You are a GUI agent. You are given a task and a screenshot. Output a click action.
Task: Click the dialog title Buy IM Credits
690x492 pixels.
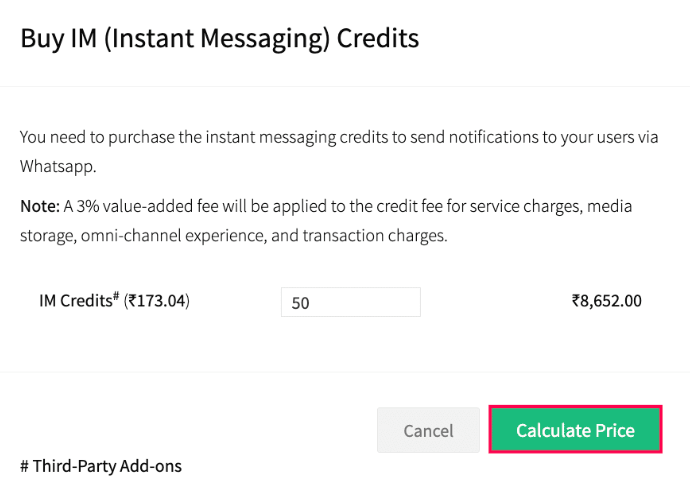click(219, 39)
